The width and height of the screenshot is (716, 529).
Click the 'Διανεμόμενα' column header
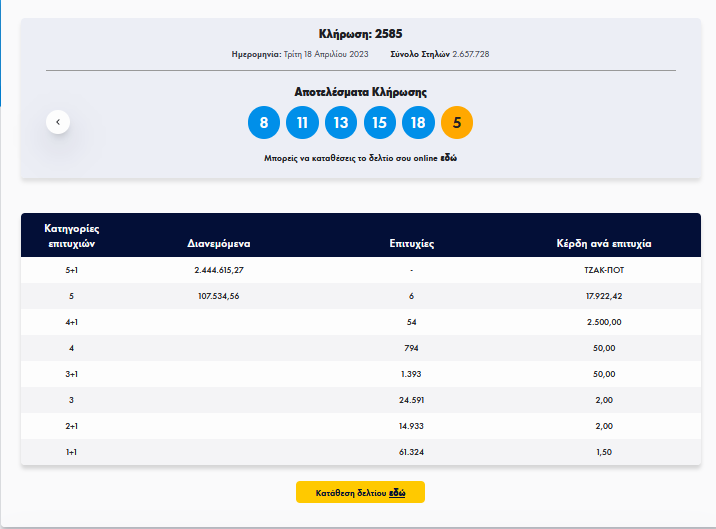(x=219, y=243)
